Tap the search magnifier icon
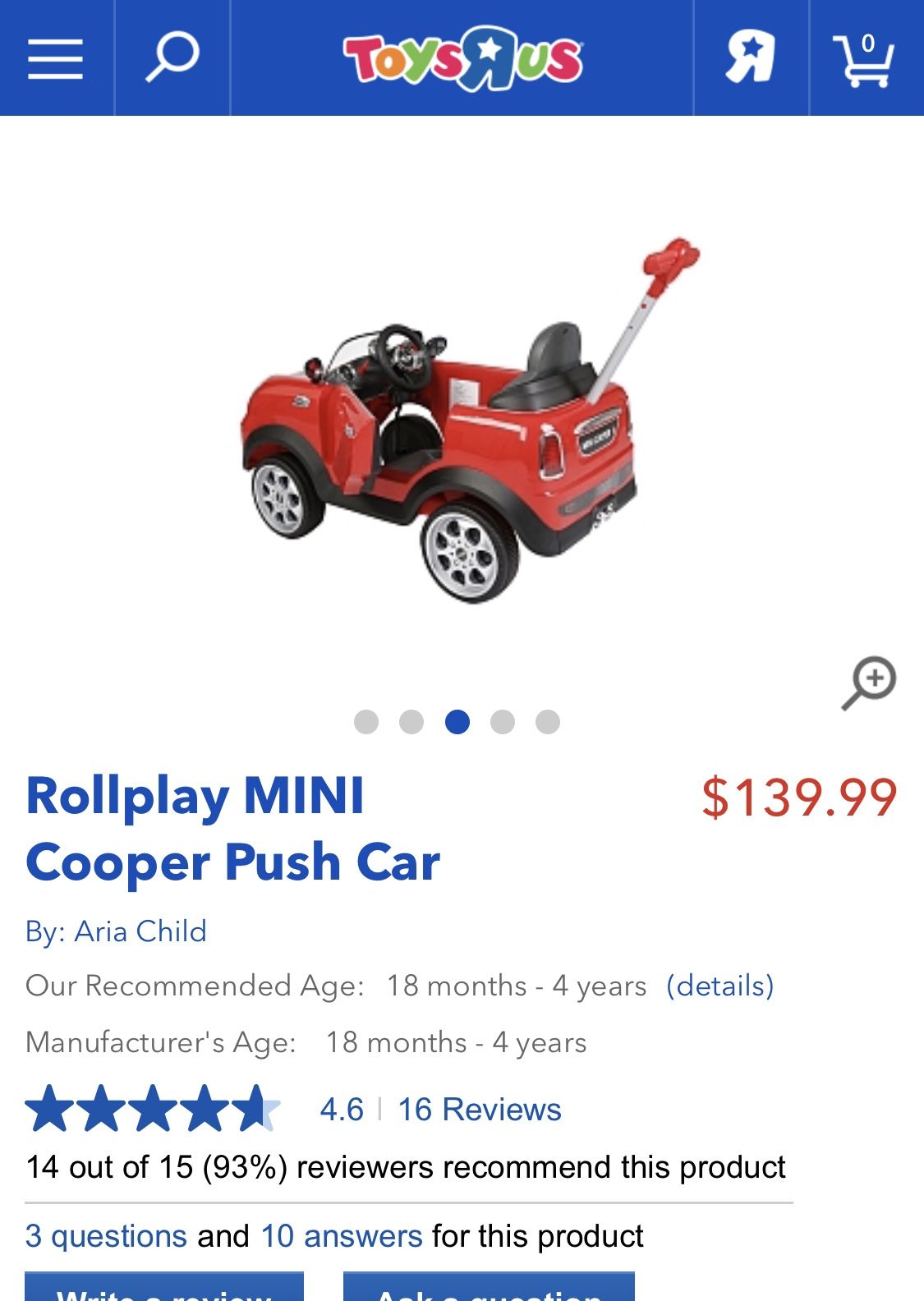924x1301 pixels. pyautogui.click(x=172, y=58)
